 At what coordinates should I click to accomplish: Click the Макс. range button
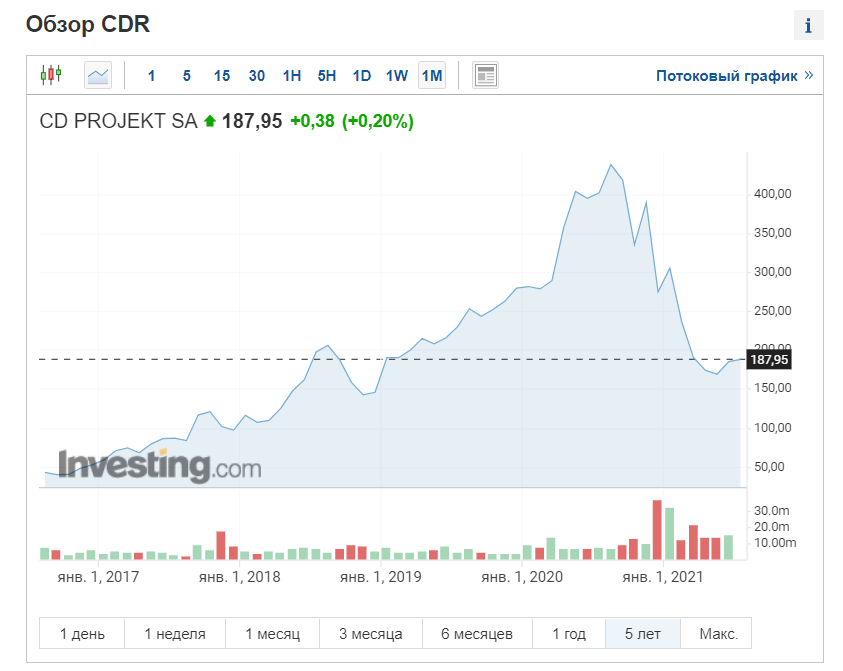(718, 634)
